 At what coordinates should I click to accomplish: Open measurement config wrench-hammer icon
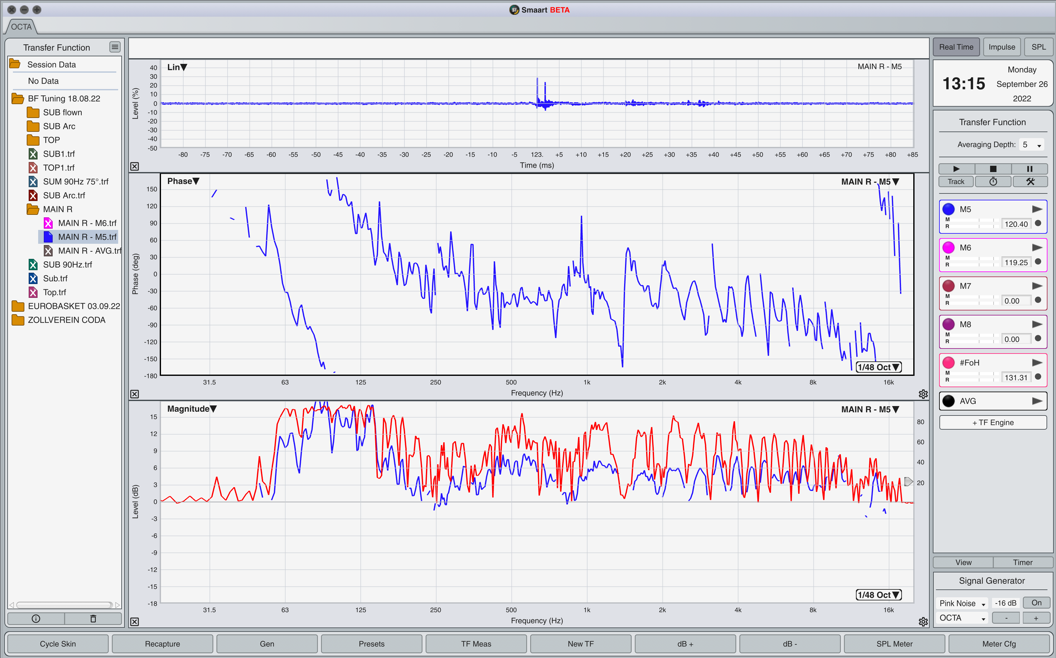pyautogui.click(x=1029, y=182)
